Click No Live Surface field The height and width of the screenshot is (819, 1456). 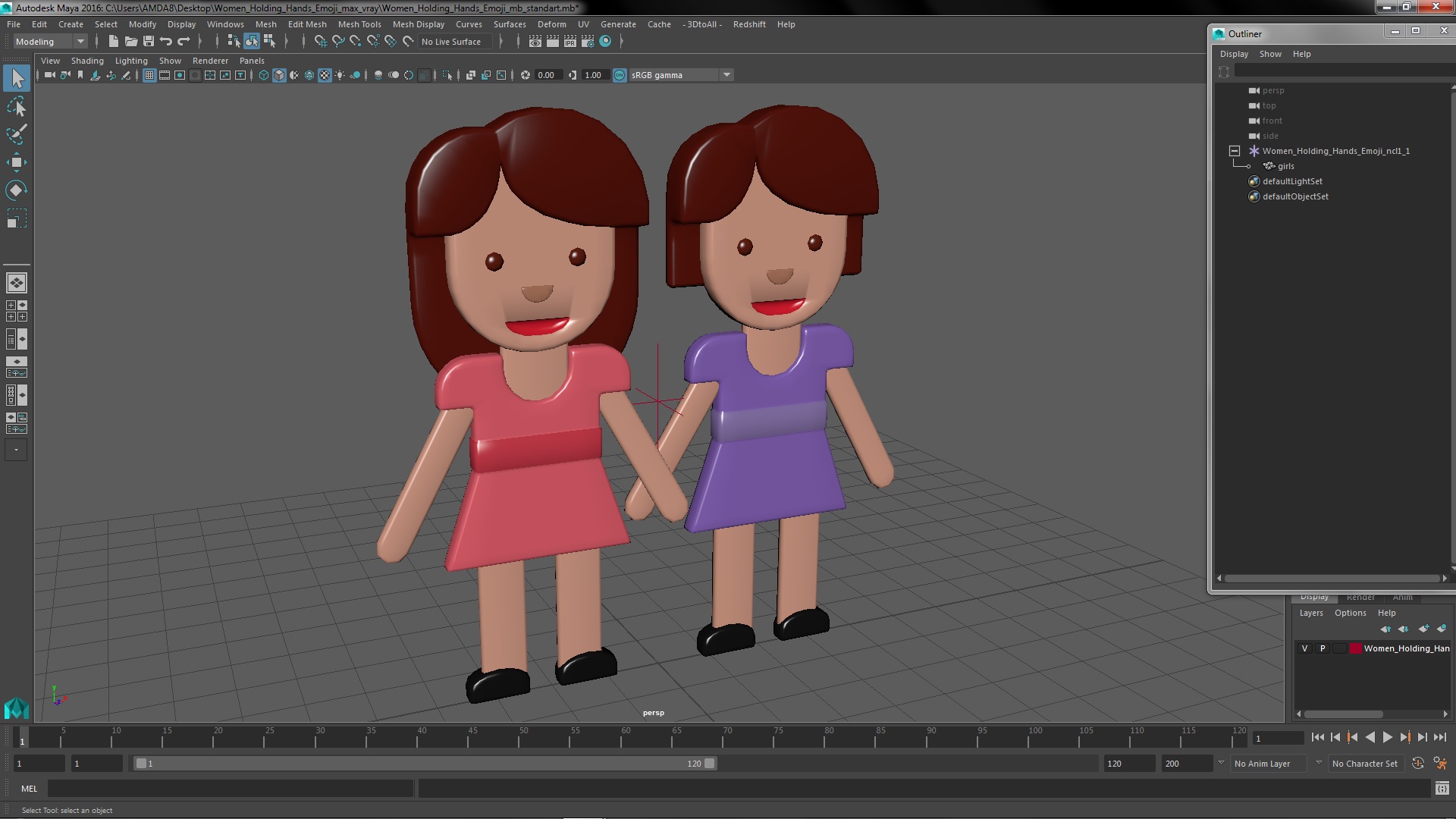455,42
